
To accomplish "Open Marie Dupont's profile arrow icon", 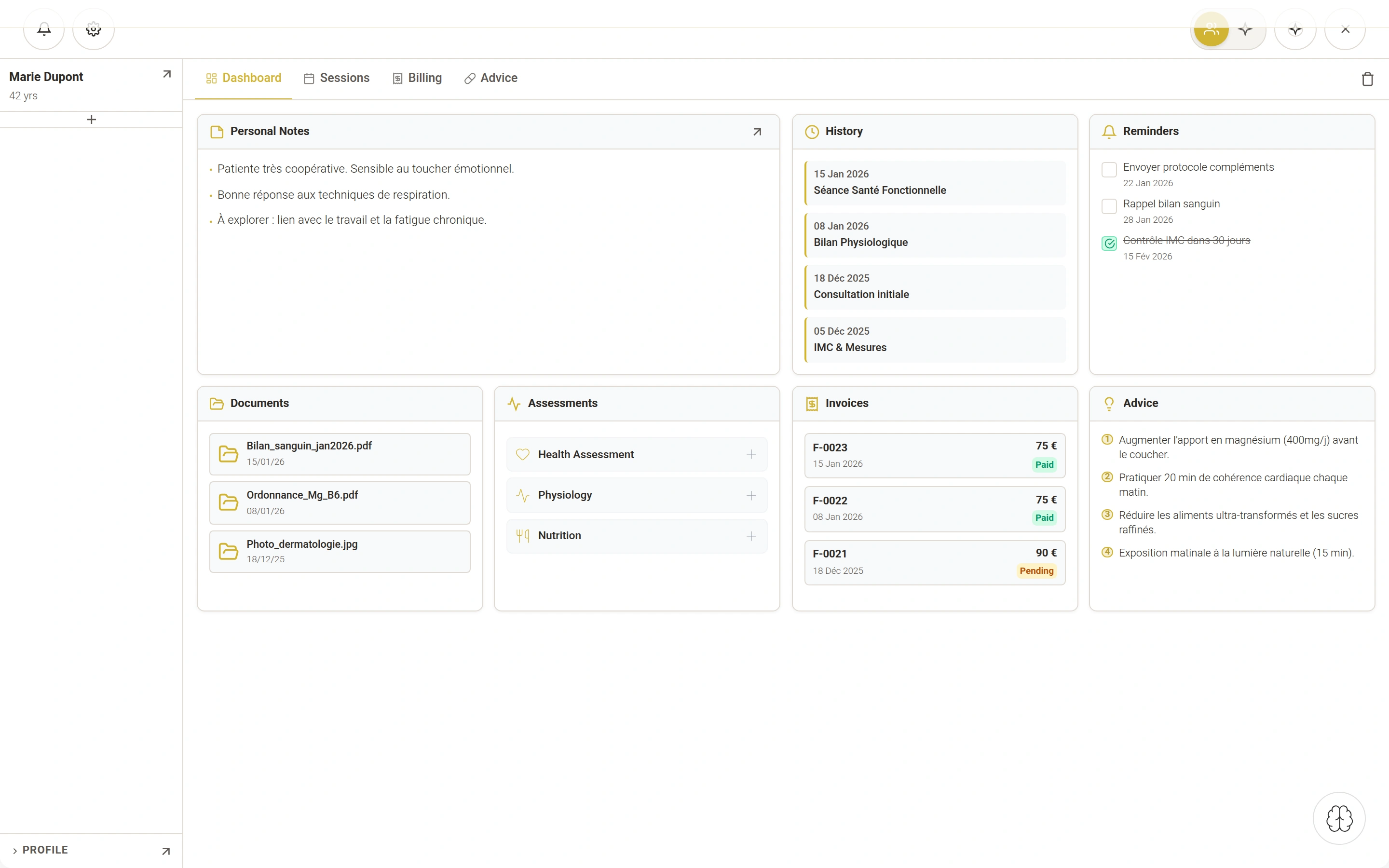I will tap(166, 74).
